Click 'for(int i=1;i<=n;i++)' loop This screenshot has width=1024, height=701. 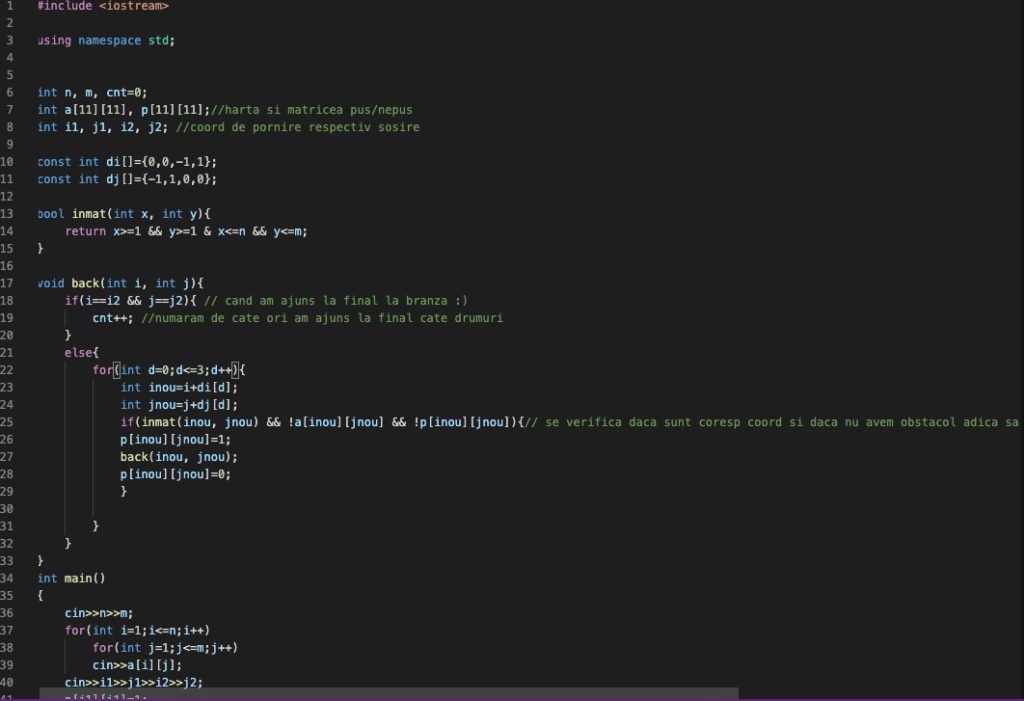pyautogui.click(x=137, y=630)
